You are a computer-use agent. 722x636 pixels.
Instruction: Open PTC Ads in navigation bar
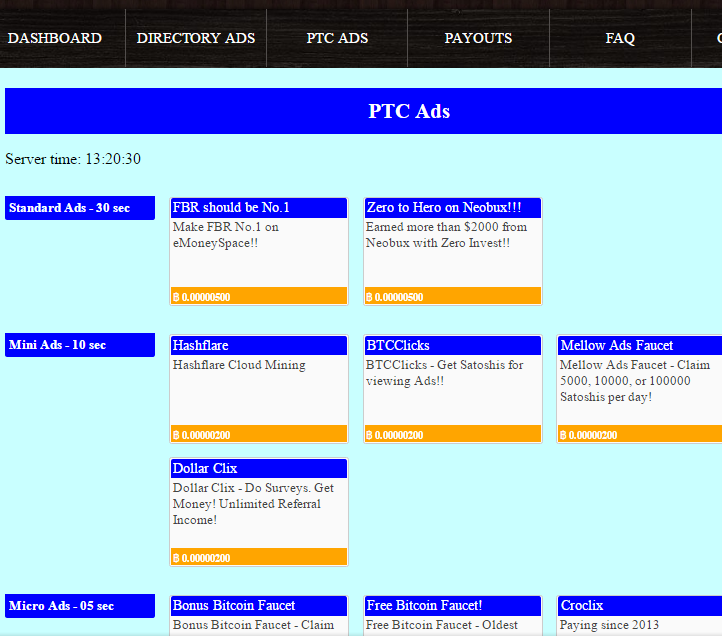337,38
